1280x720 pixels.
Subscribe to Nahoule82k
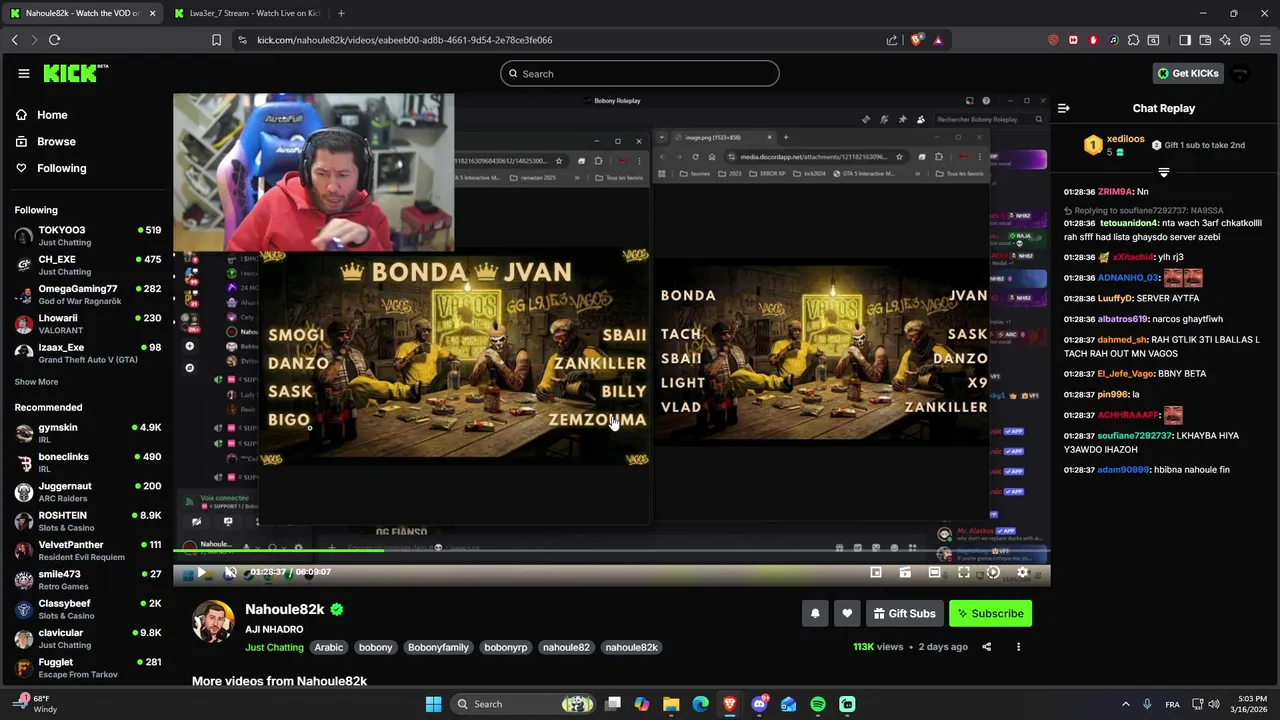(x=990, y=614)
